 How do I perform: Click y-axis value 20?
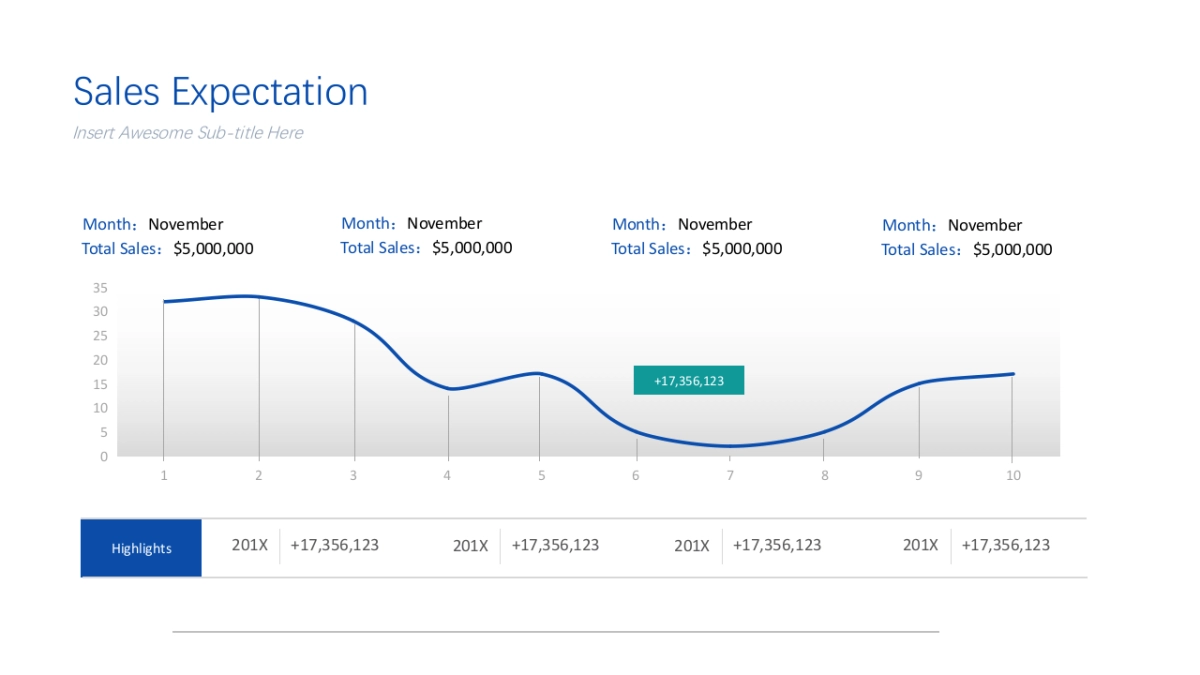tap(100, 360)
